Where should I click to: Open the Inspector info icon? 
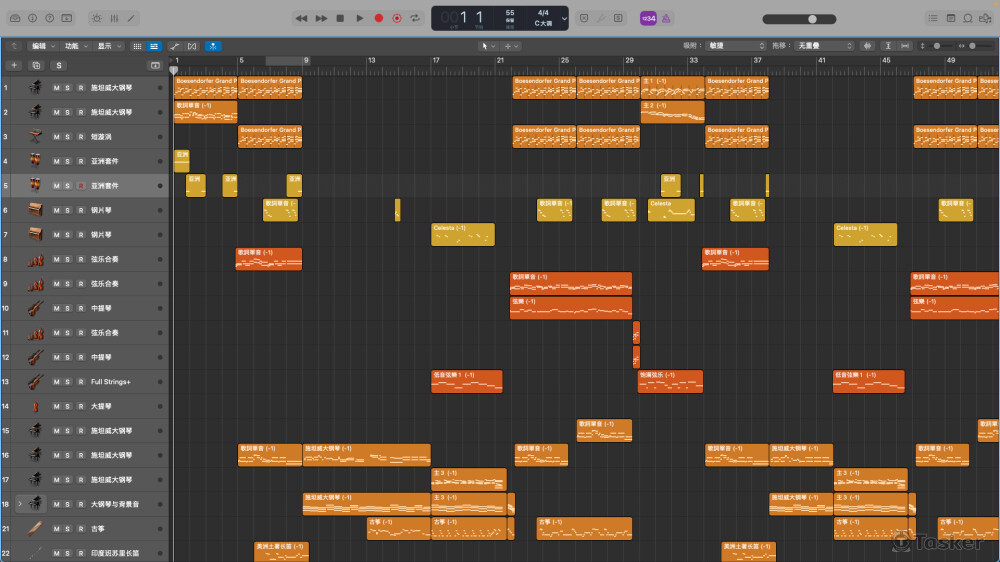pos(33,18)
